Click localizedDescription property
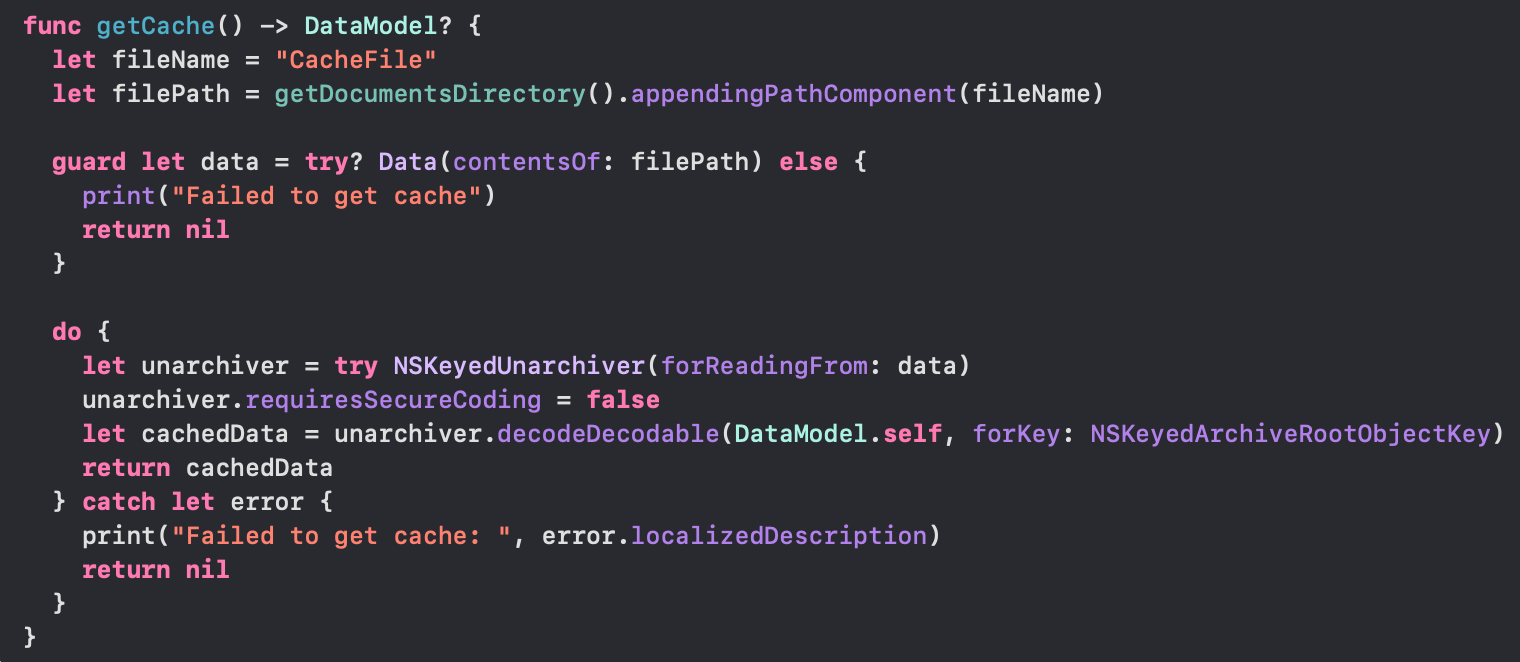 click(779, 536)
